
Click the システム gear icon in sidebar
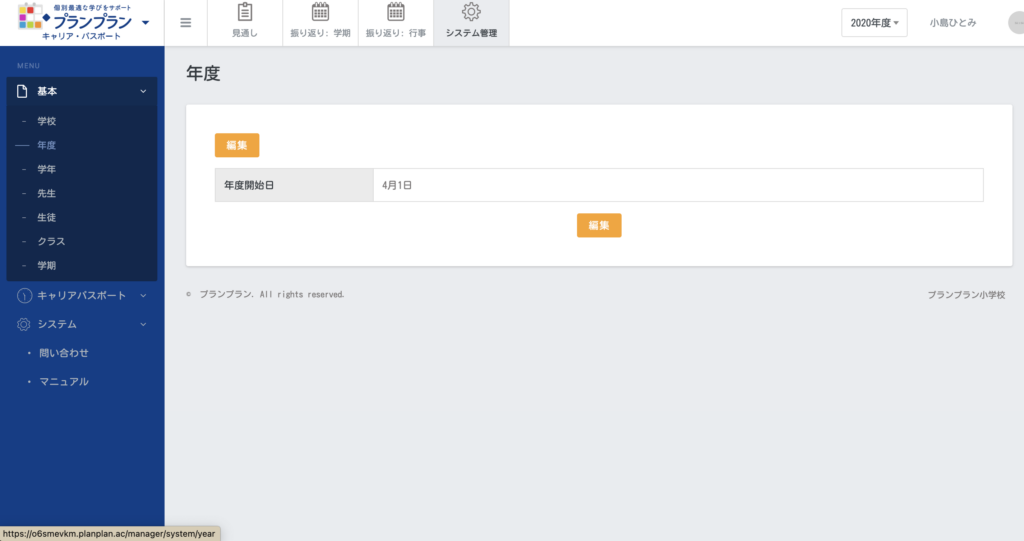coord(24,324)
